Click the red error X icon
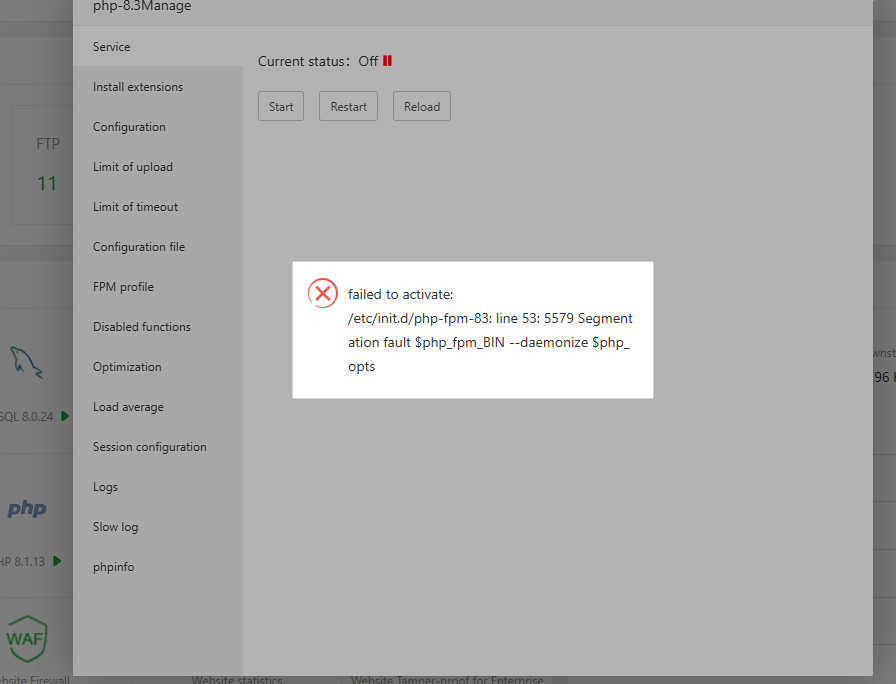This screenshot has height=684, width=896. 323,293
